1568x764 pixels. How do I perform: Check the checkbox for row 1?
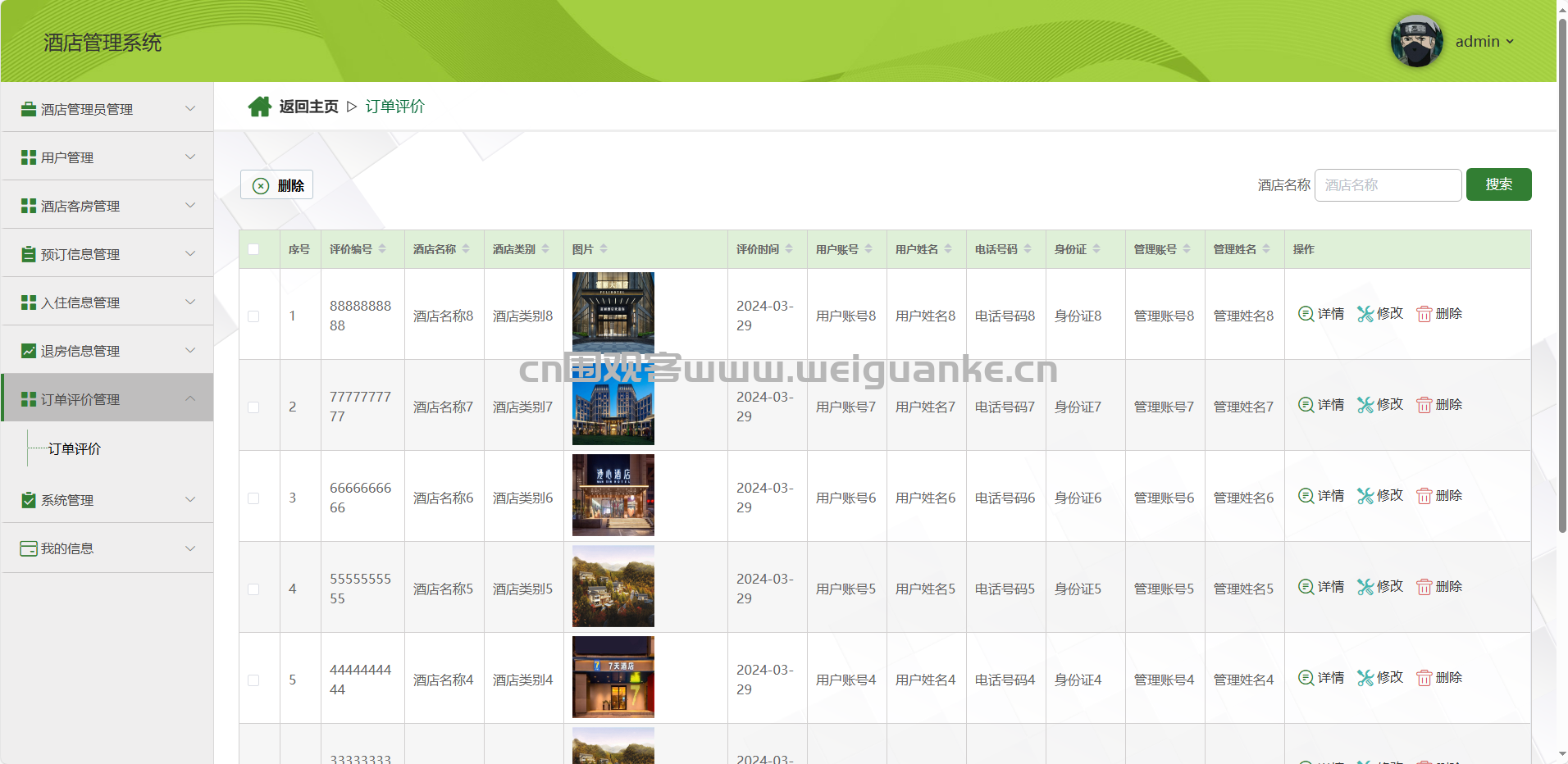click(253, 316)
